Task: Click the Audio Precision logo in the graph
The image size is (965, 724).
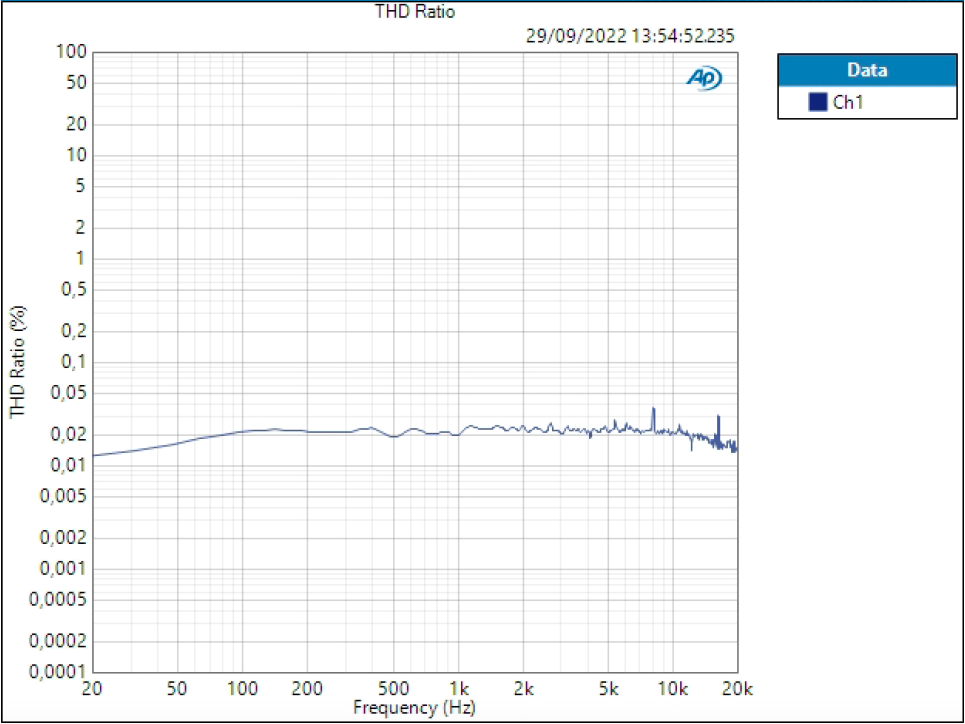Action: tap(703, 78)
